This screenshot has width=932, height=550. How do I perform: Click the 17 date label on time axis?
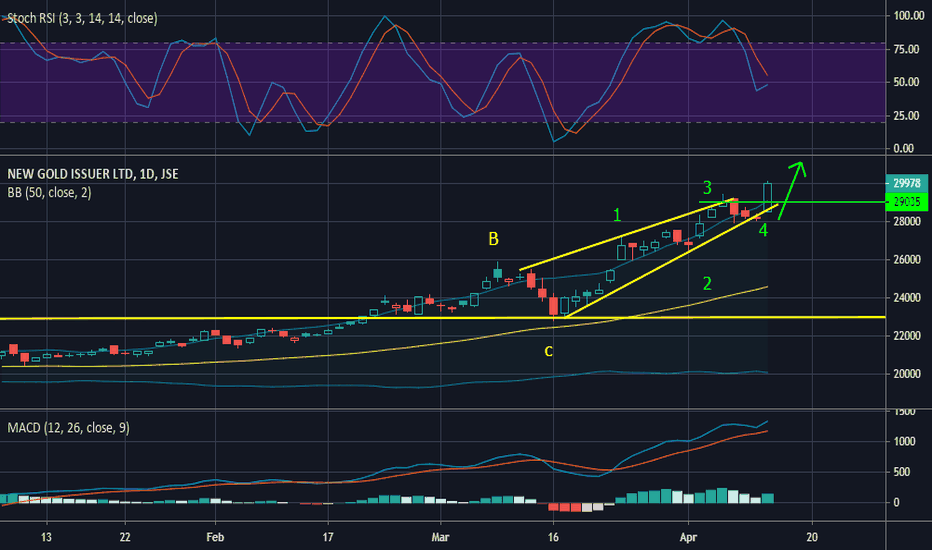[328, 537]
